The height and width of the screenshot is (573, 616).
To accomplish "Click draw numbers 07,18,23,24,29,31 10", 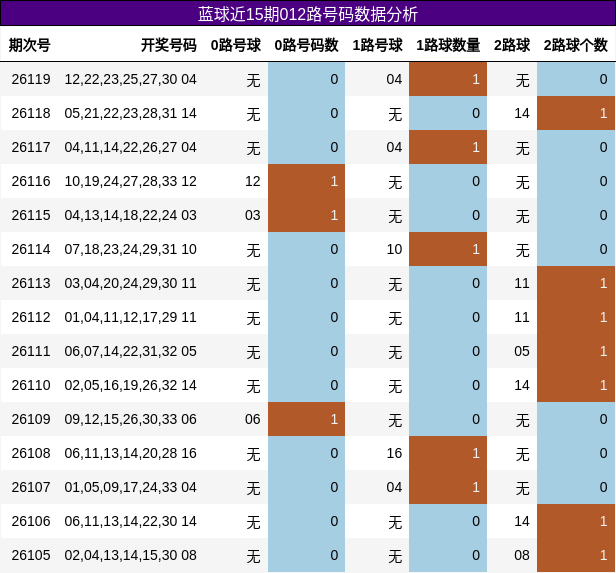I will click(130, 249).
